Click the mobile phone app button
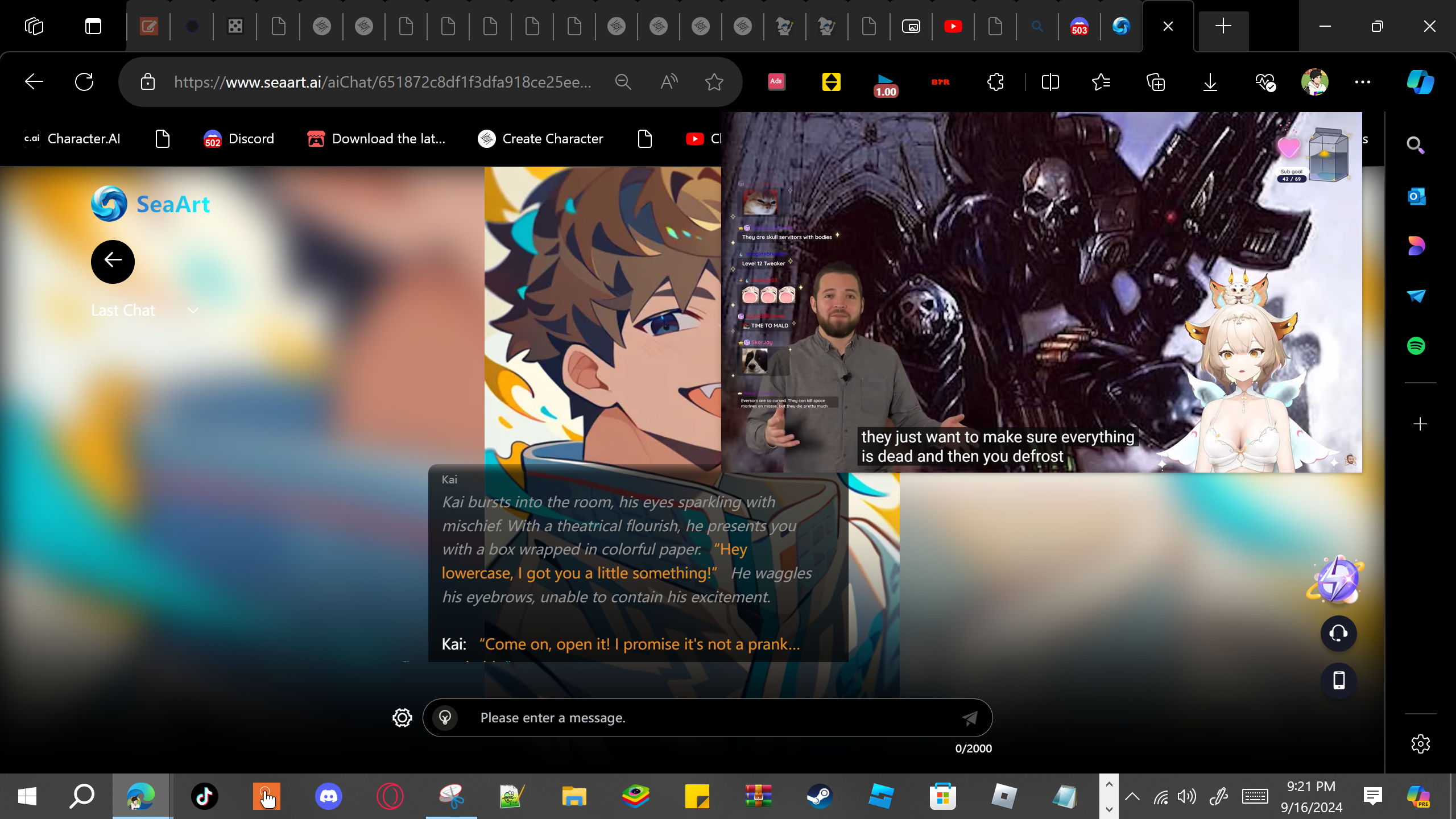This screenshot has width=1456, height=819. pyautogui.click(x=1338, y=680)
